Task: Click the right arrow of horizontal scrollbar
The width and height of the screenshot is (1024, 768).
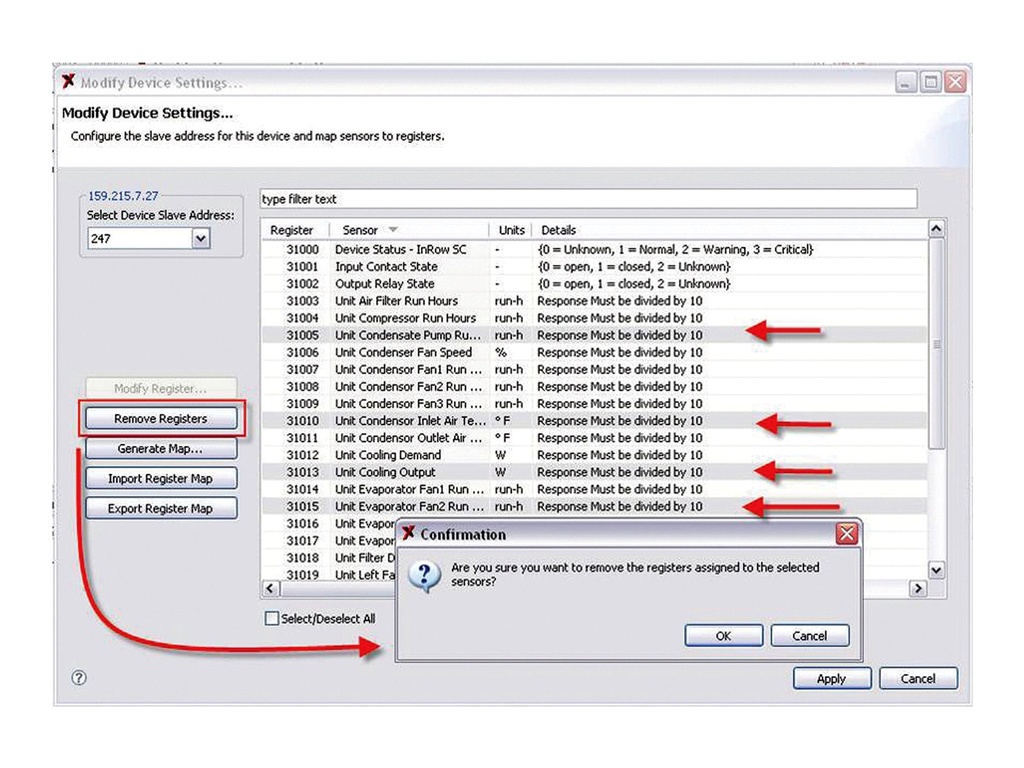Action: 919,588
